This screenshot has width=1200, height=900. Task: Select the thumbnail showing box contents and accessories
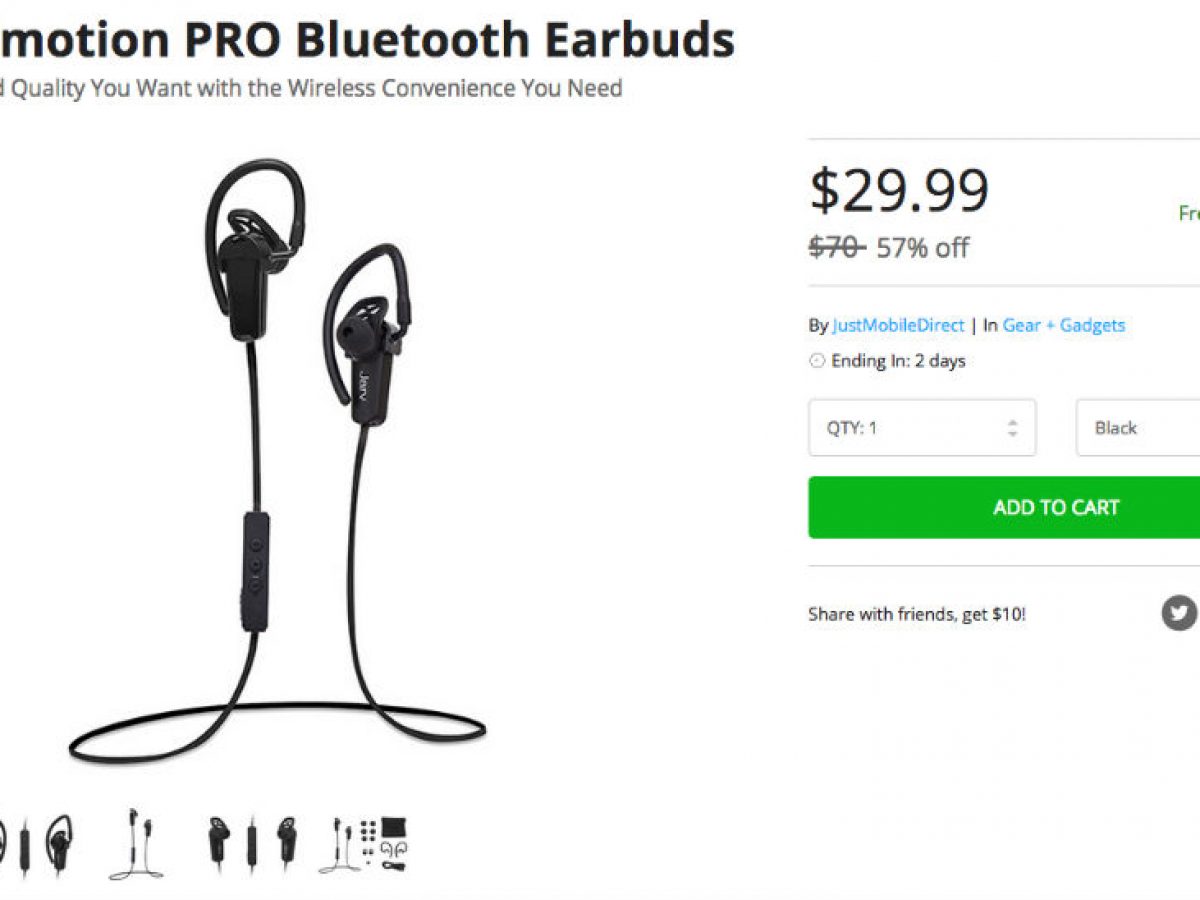point(364,845)
